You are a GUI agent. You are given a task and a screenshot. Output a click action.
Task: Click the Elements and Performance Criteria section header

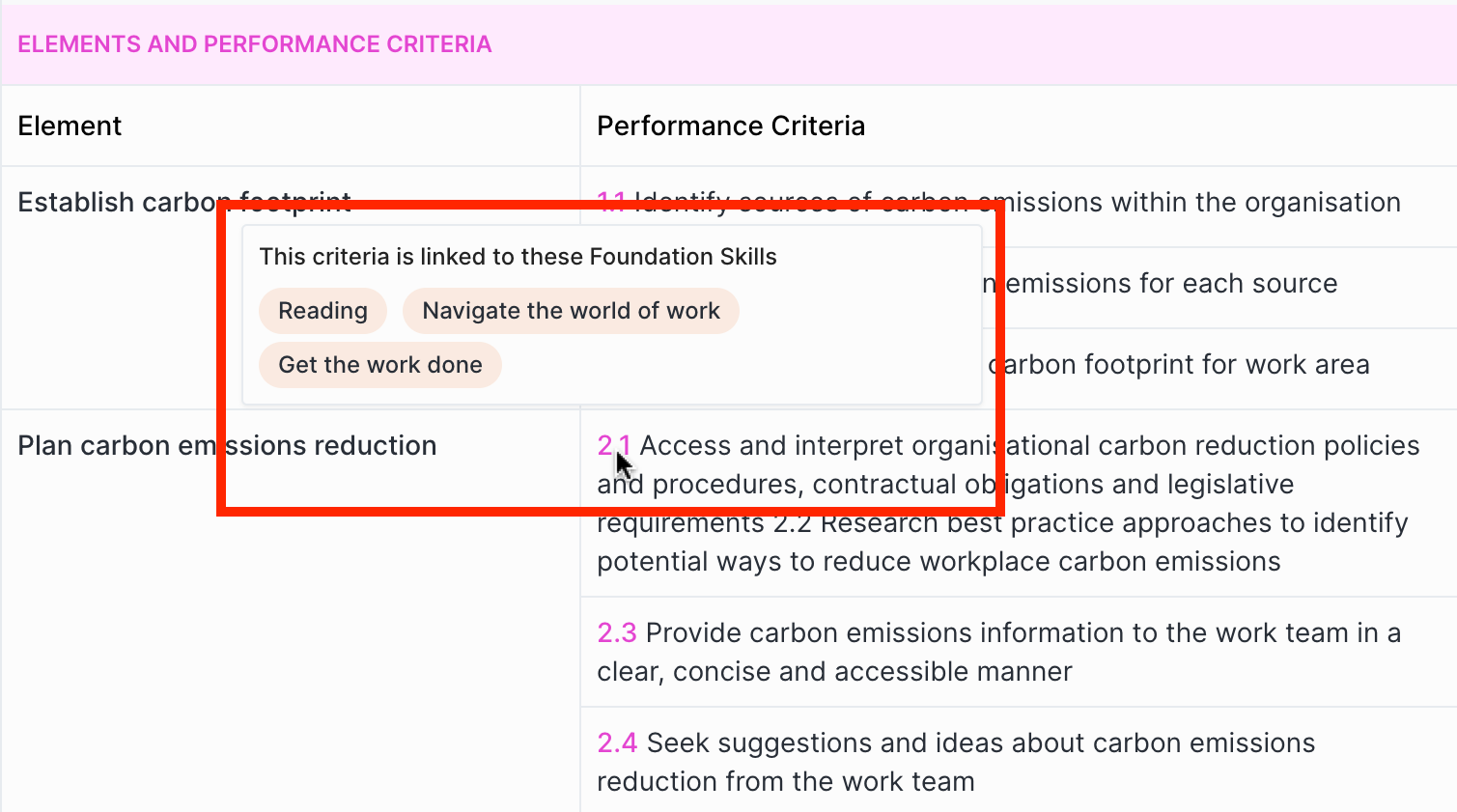[x=255, y=44]
